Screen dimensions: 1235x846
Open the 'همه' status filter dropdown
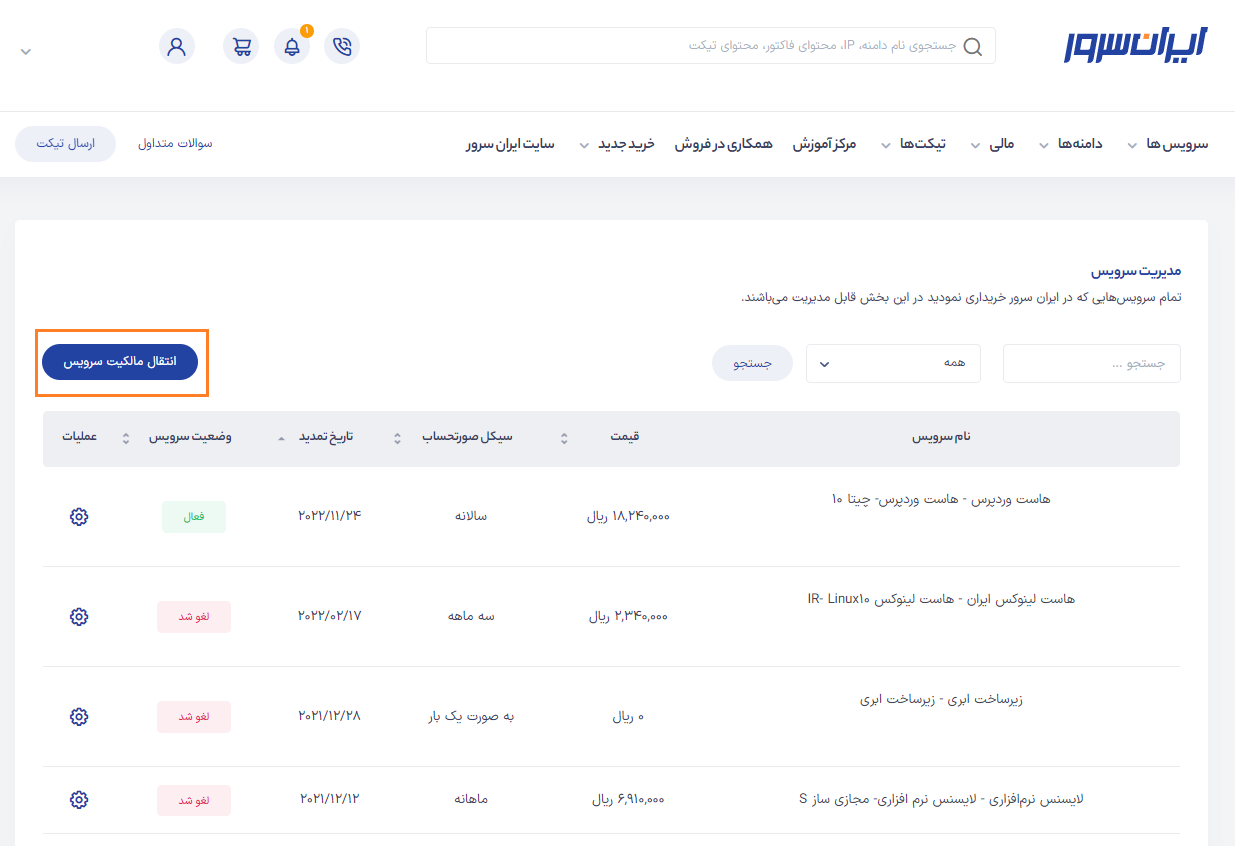click(893, 363)
